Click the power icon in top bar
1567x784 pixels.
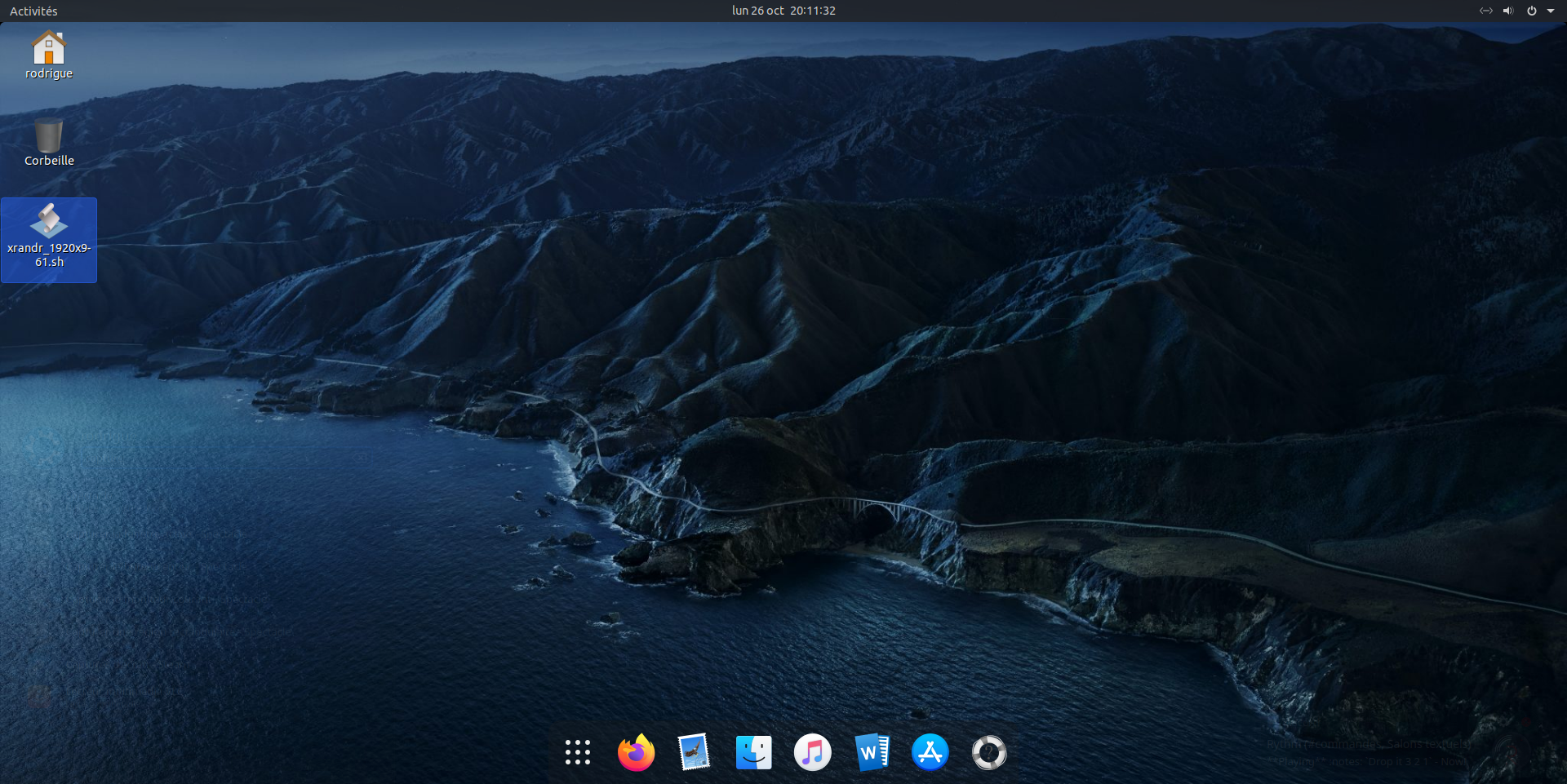[1531, 11]
